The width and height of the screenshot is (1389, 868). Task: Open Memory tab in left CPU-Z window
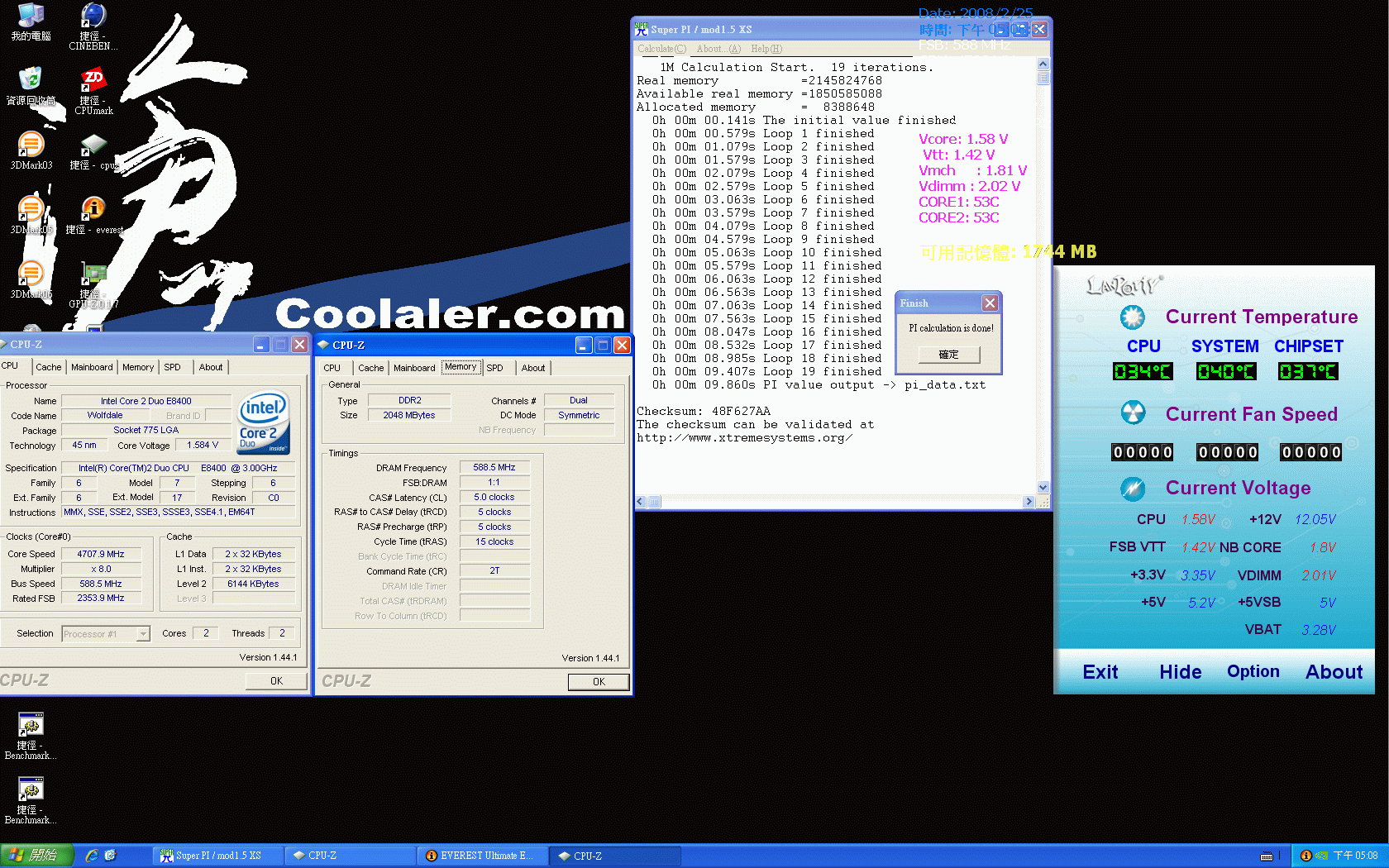pyautogui.click(x=138, y=367)
